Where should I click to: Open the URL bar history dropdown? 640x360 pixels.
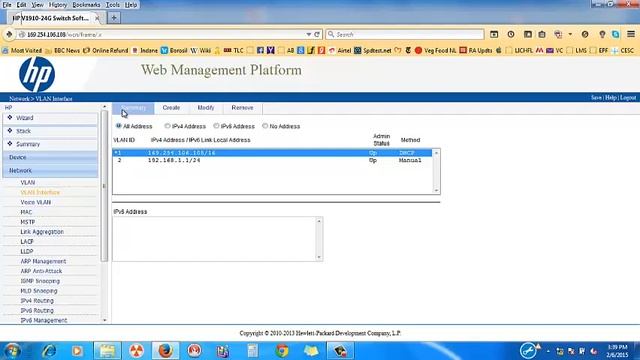click(309, 35)
